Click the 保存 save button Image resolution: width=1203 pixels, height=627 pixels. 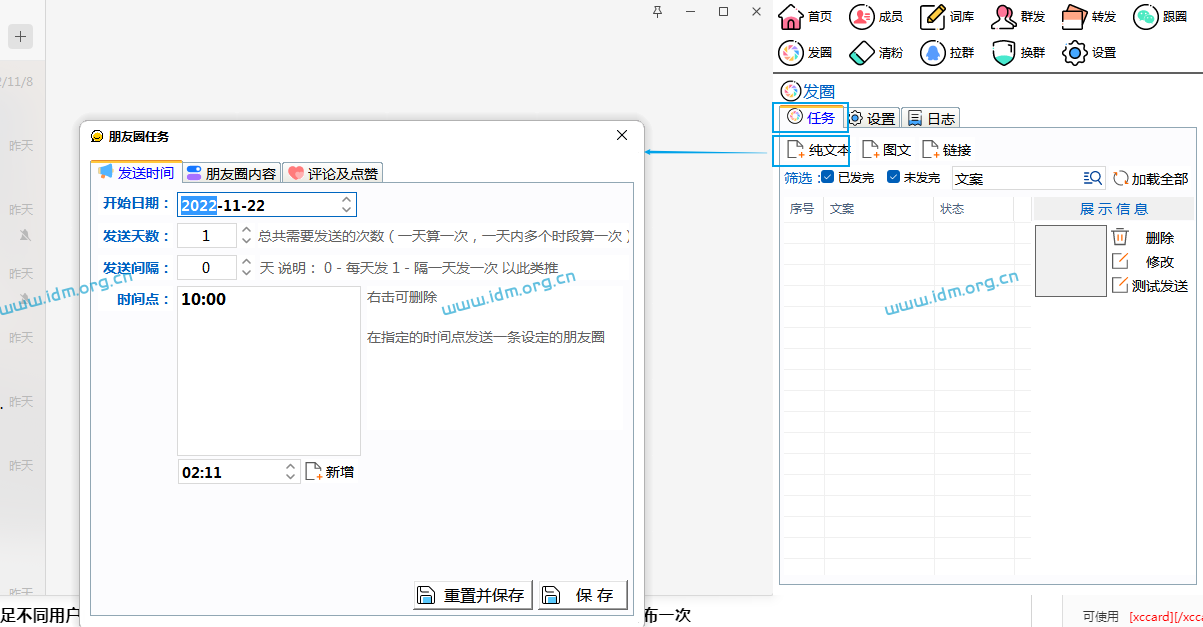pyautogui.click(x=582, y=595)
